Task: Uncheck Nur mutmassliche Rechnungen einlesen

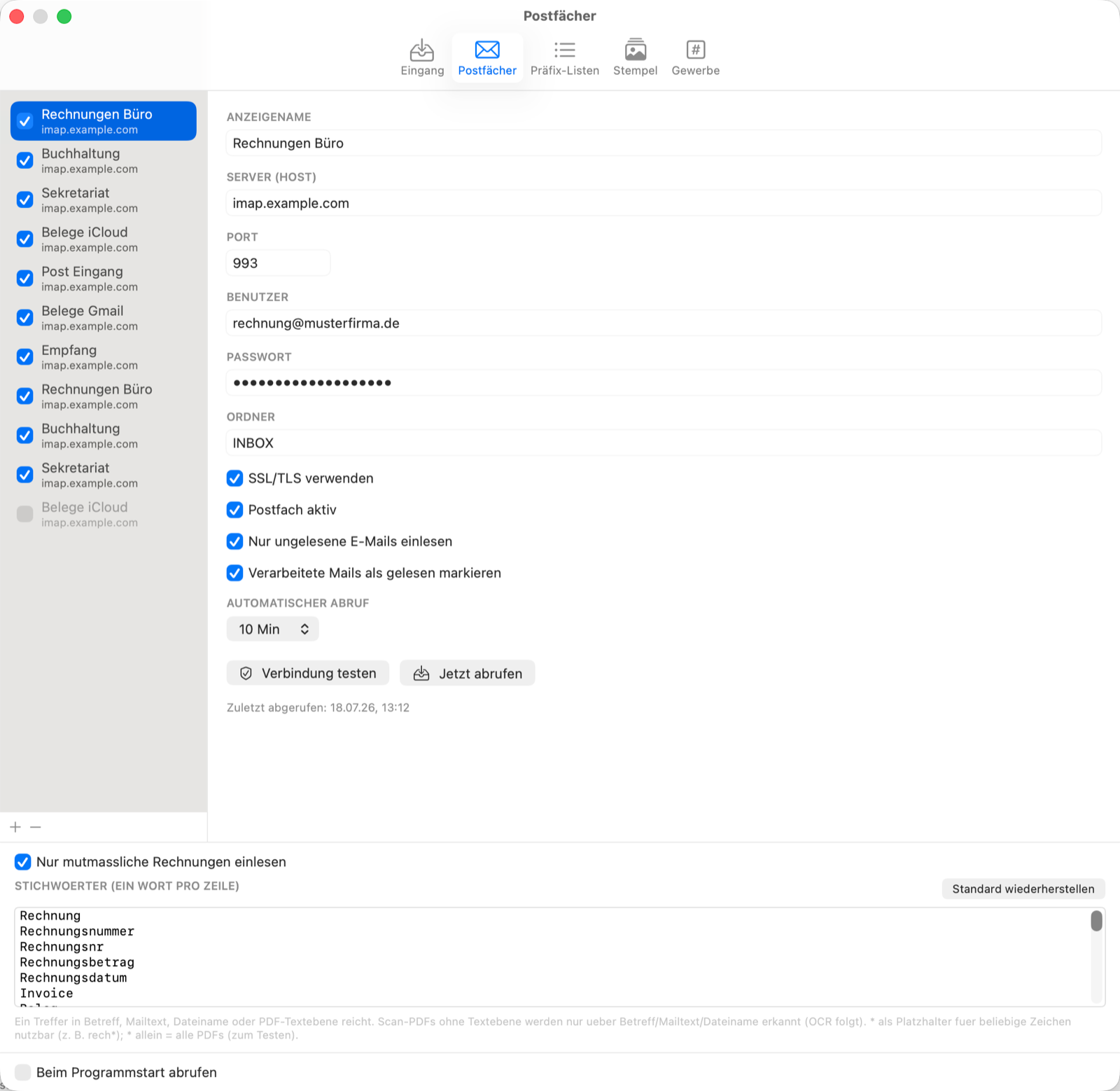Action: 23,862
